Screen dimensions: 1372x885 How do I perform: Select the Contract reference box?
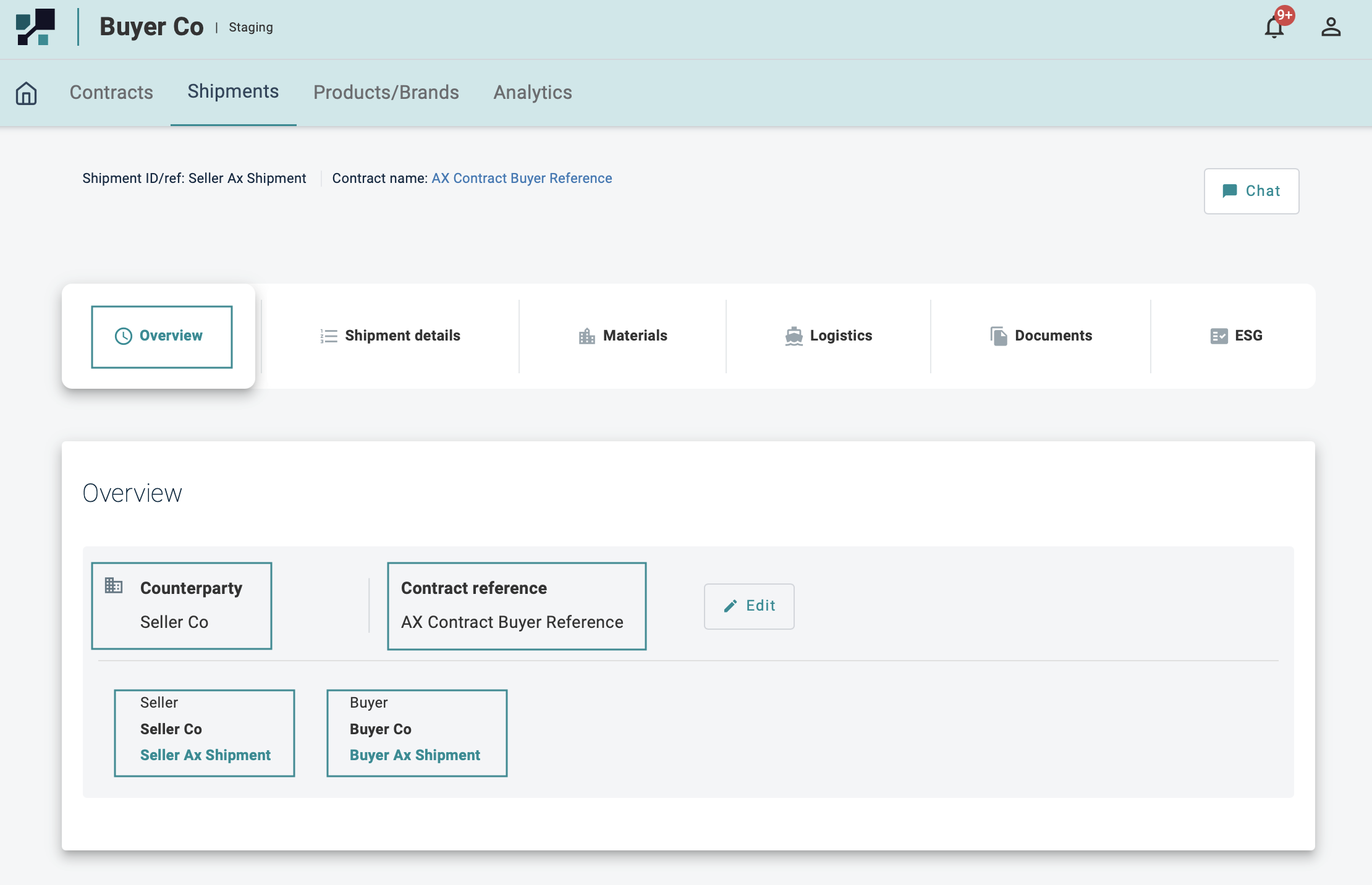[517, 606]
